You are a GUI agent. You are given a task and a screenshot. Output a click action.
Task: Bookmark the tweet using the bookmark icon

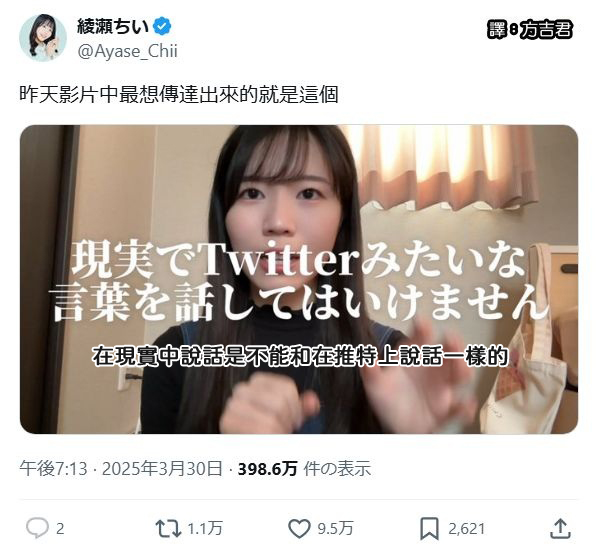point(429,528)
